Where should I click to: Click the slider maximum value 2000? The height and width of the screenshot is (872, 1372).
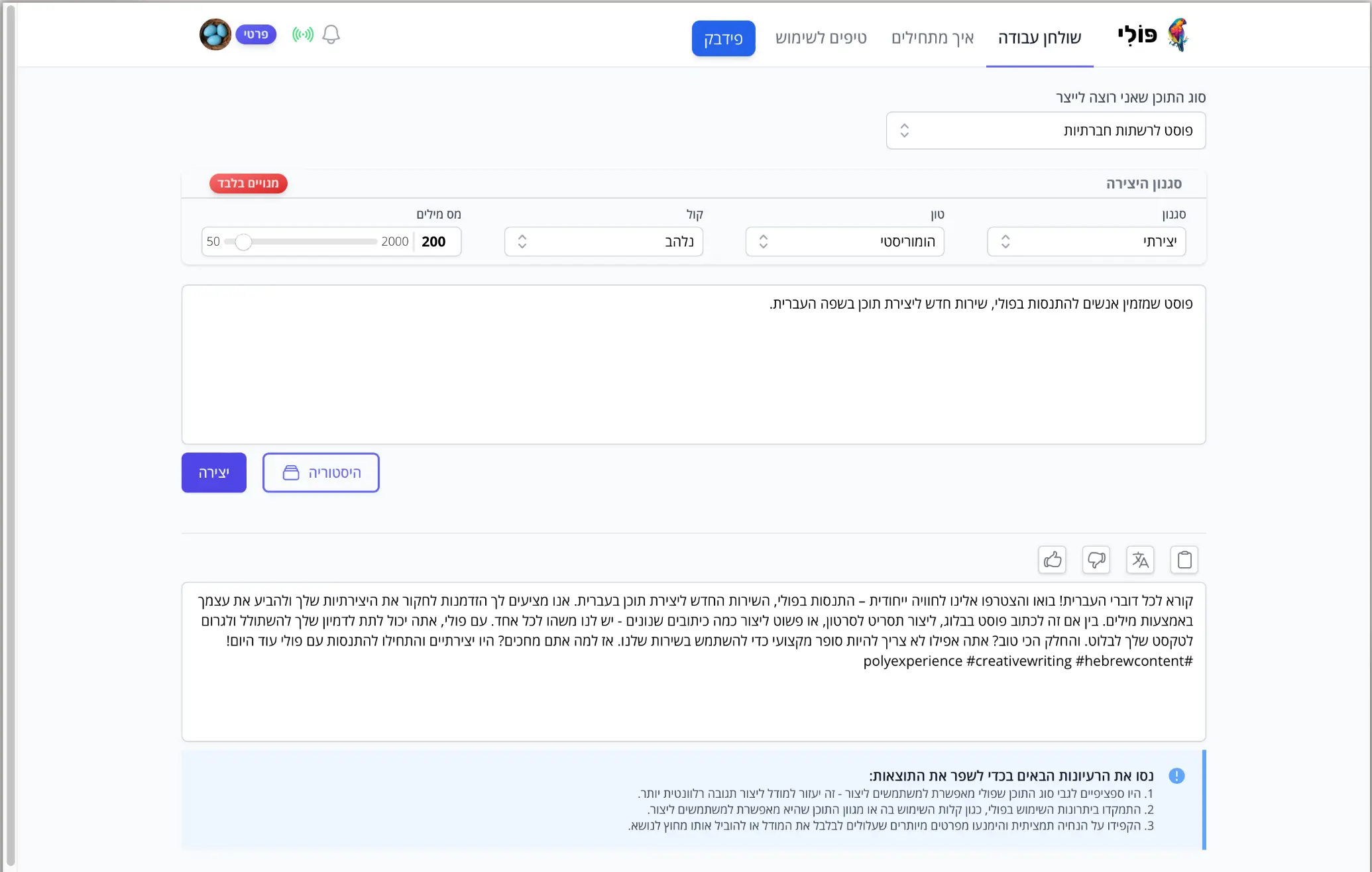pos(395,242)
